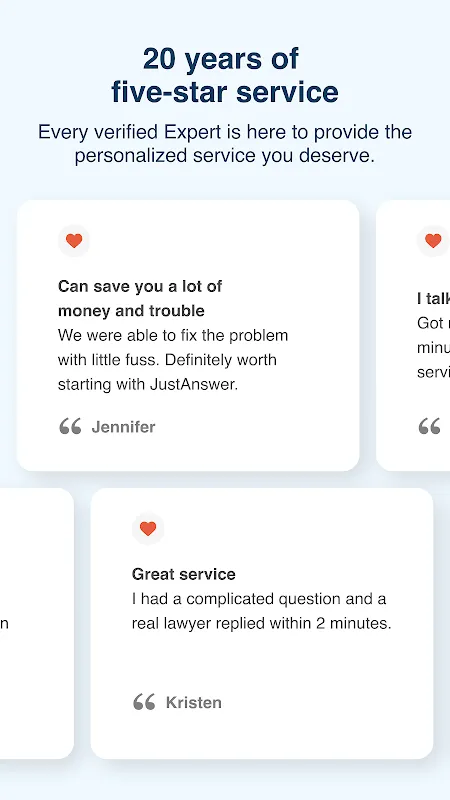Screen dimensions: 450x800
Task: Select the 'Great service' review title
Action: (184, 574)
